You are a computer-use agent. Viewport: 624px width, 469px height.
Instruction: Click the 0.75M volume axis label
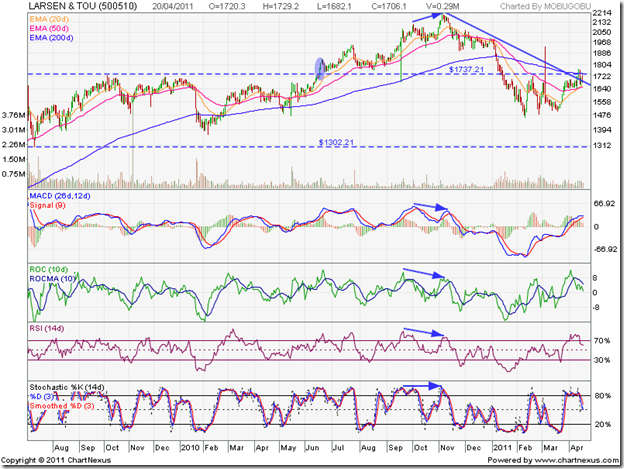(x=14, y=174)
